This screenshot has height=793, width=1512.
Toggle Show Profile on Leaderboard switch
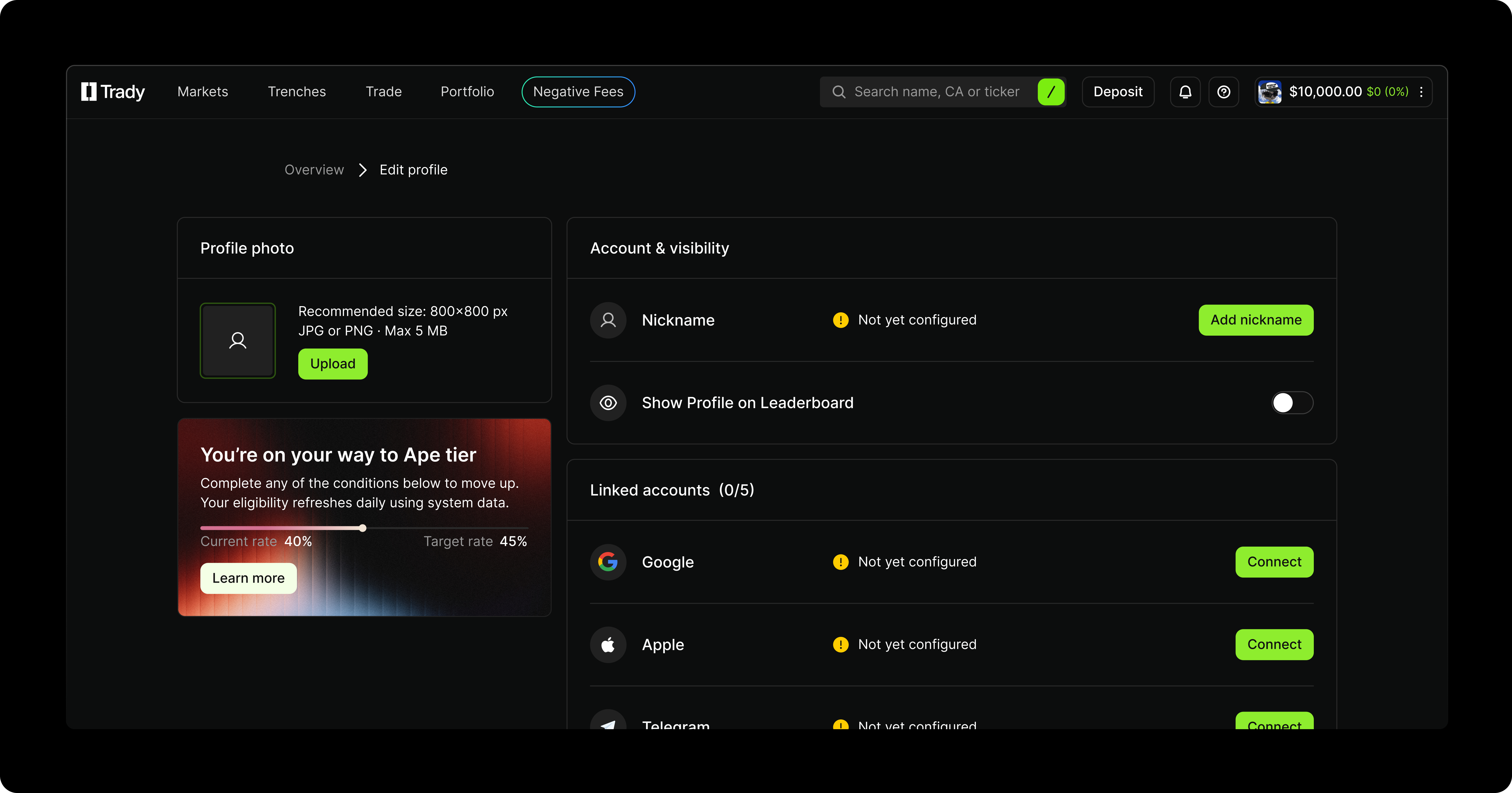click(1292, 403)
